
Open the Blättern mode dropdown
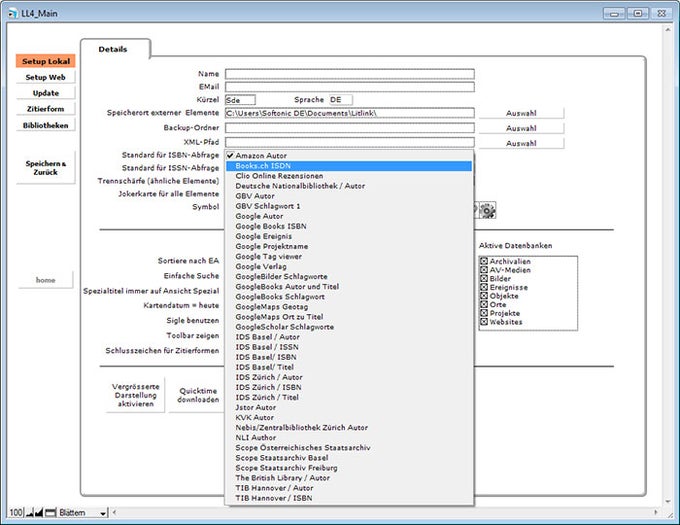(x=82, y=513)
